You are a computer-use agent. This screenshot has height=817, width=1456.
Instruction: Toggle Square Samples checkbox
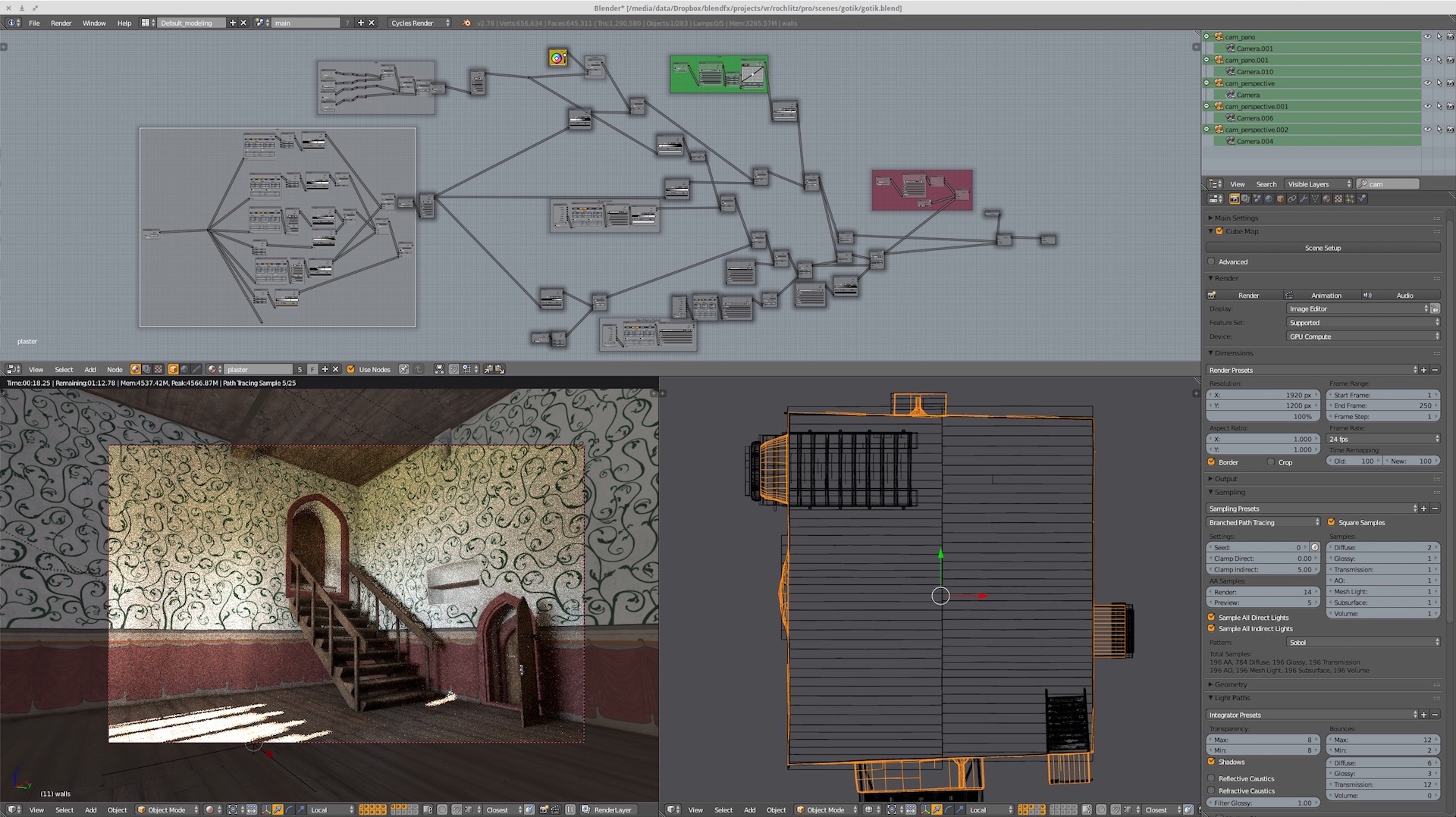point(1332,522)
